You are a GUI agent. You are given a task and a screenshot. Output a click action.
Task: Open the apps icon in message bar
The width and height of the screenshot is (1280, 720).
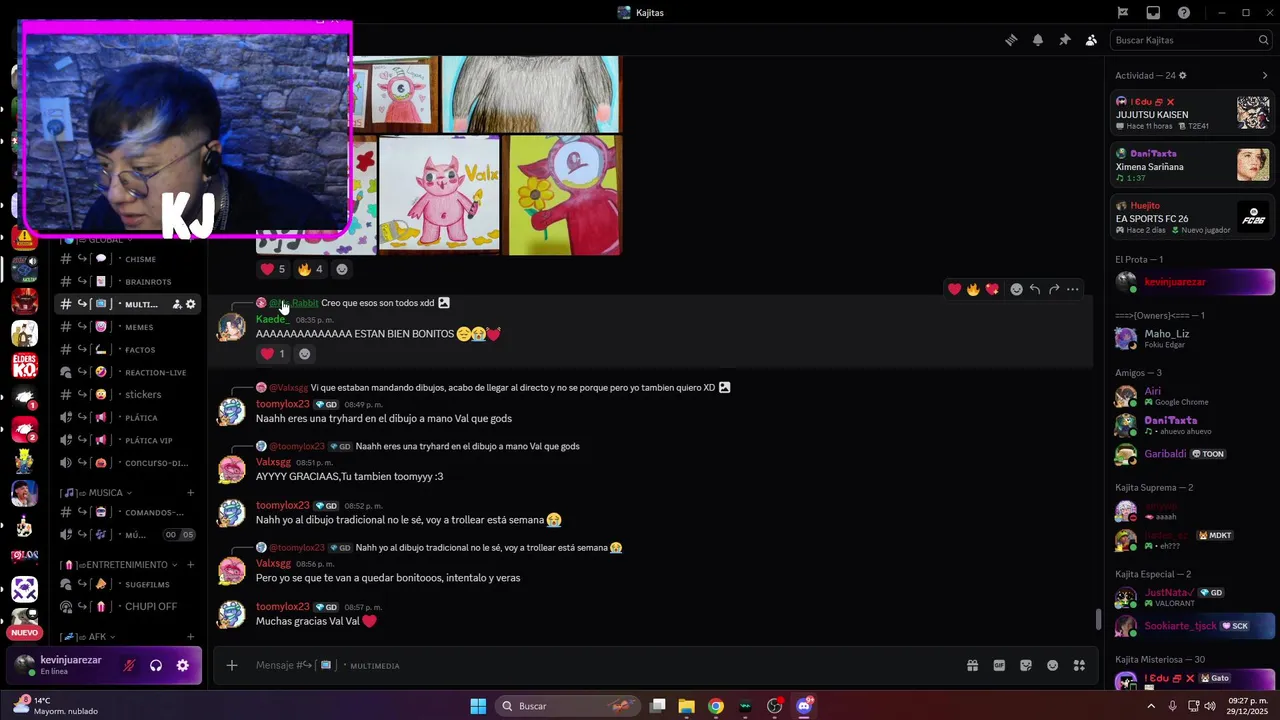1079,665
